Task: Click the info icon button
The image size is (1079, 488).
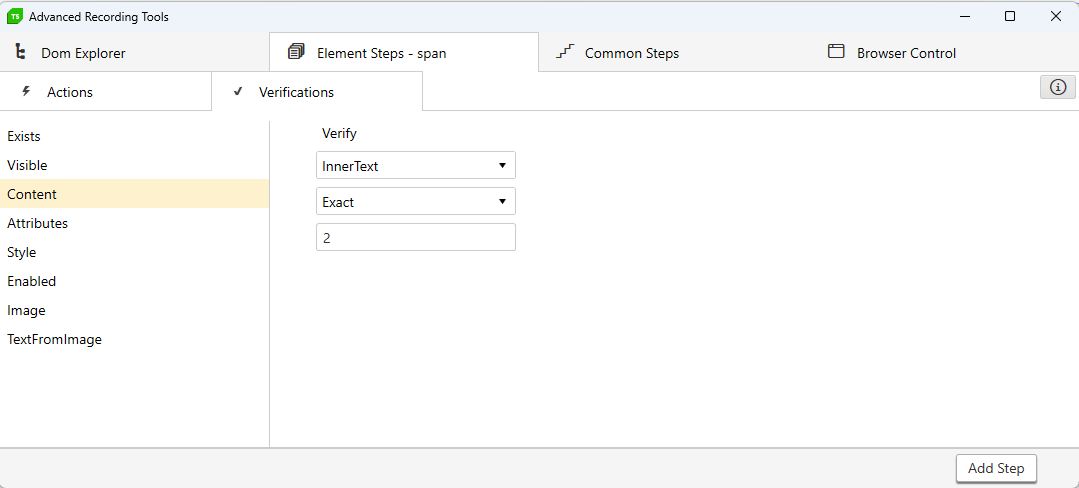Action: point(1058,87)
